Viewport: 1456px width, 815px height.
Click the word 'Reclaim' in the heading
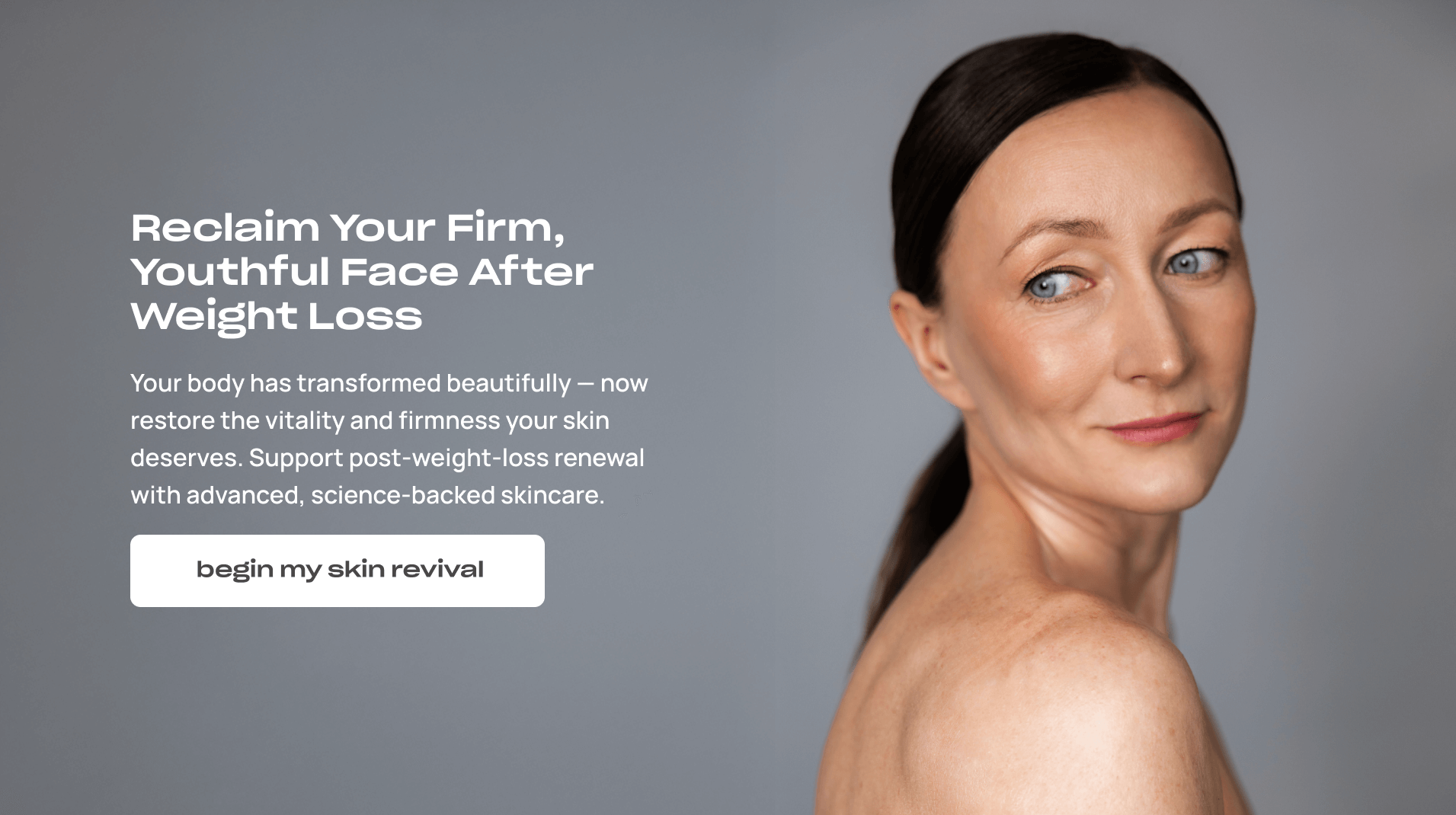(226, 227)
